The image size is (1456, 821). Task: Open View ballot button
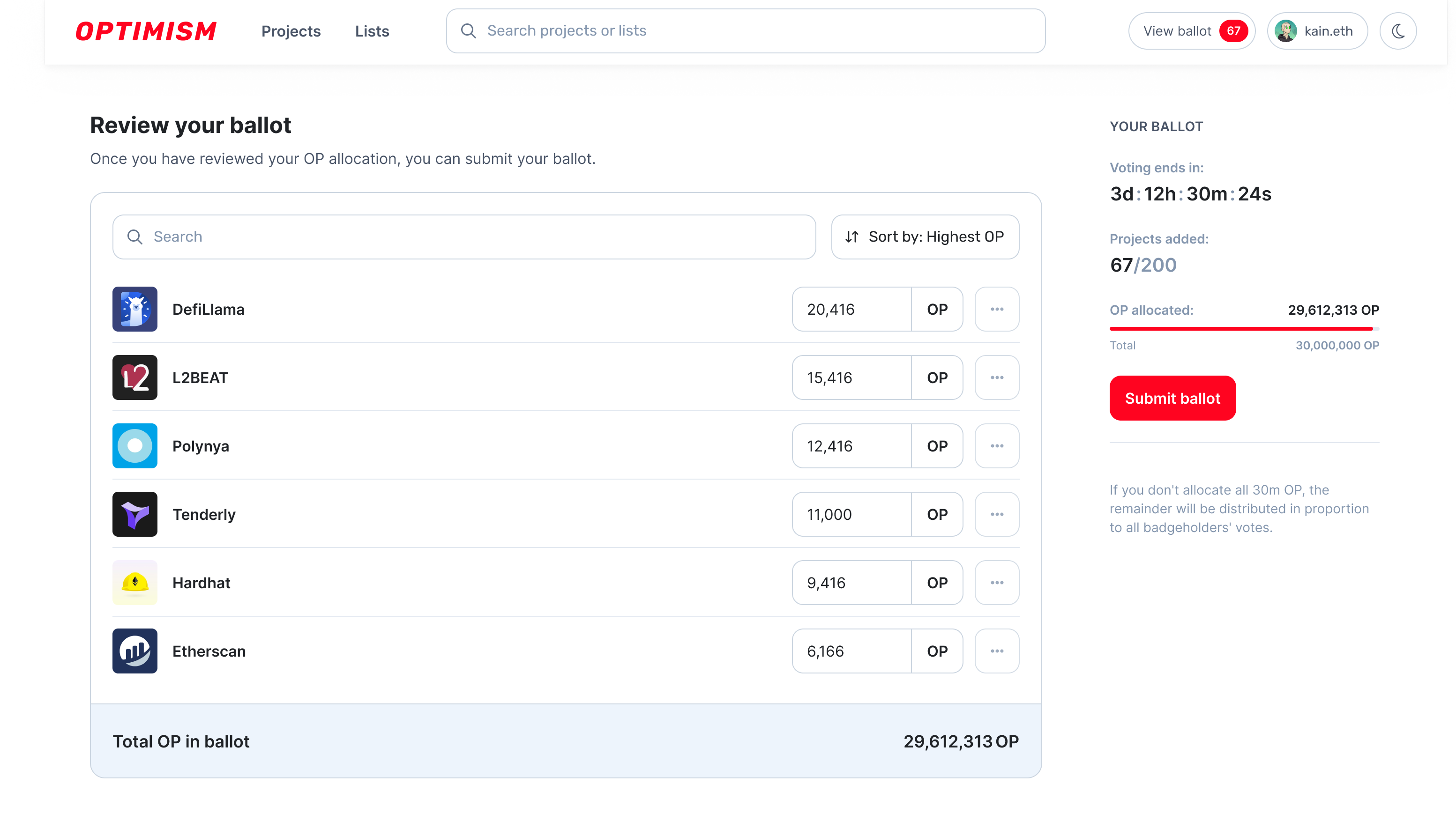(1192, 31)
